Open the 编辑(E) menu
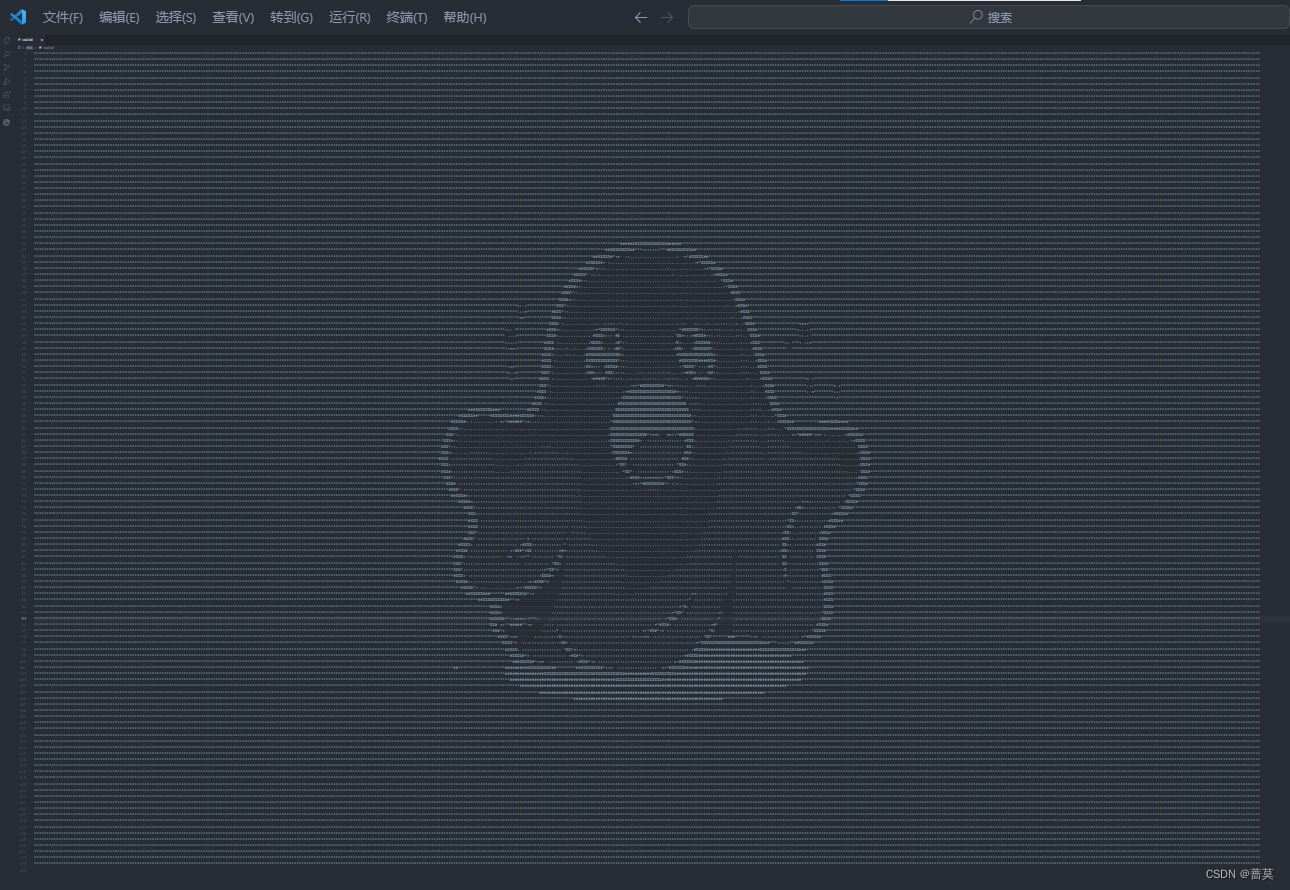 pos(119,17)
